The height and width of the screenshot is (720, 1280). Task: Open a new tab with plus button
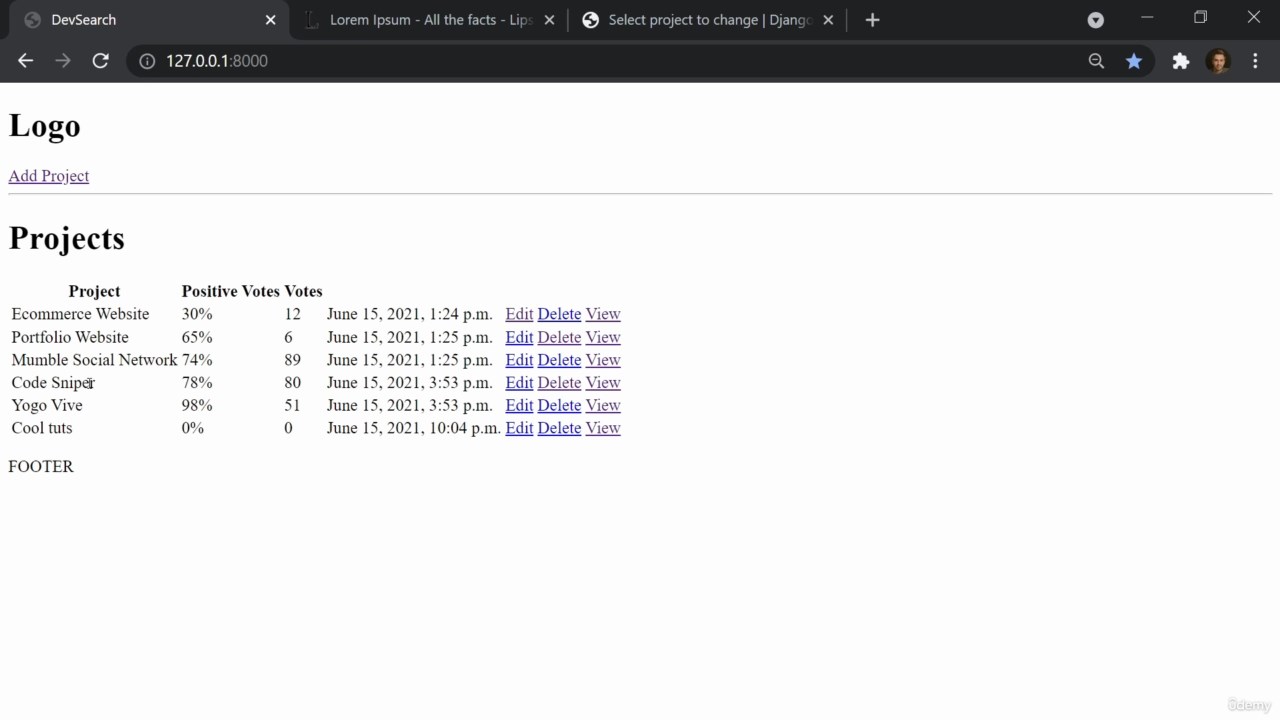pyautogui.click(x=872, y=20)
